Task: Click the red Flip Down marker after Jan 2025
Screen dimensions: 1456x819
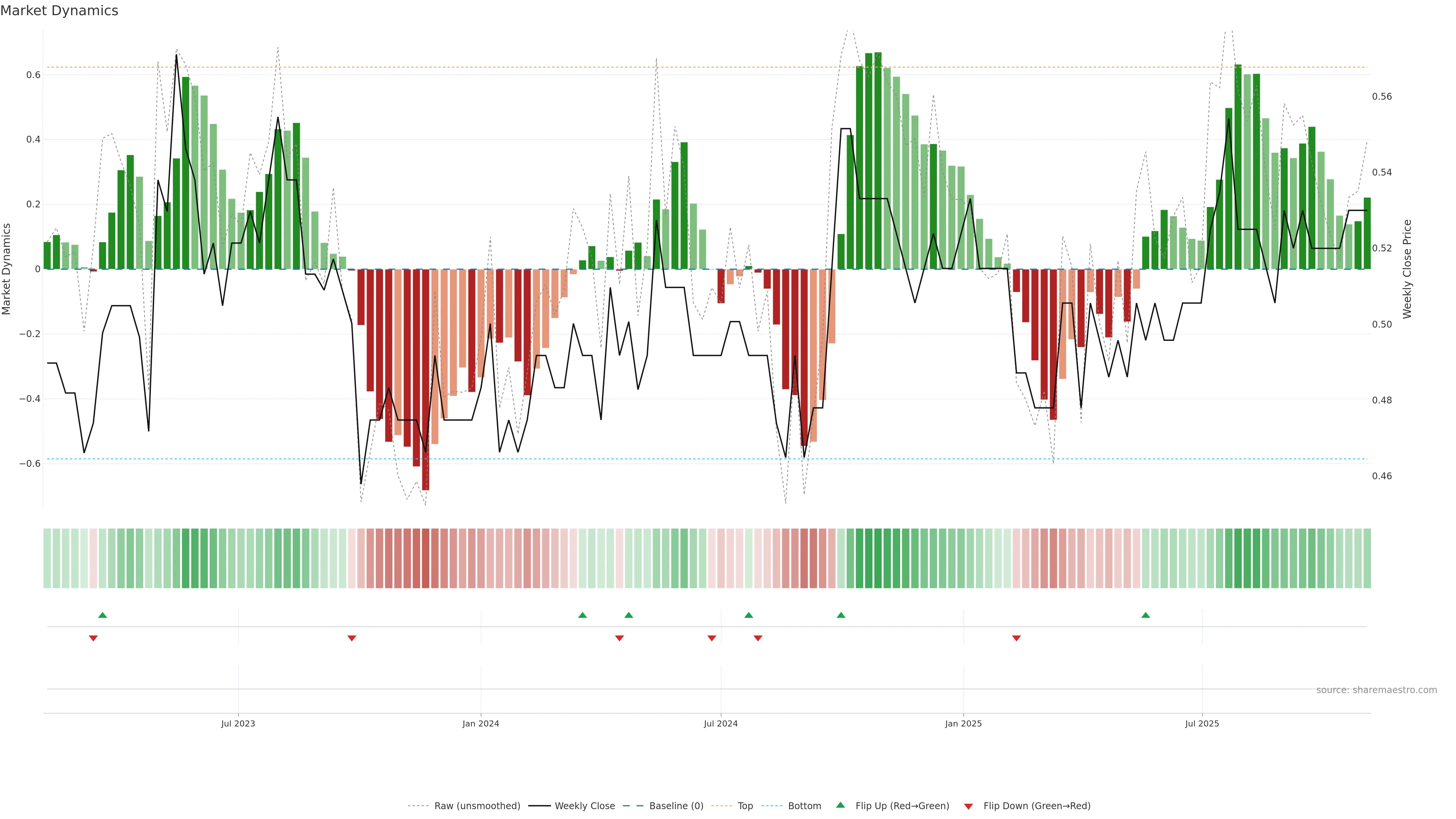Action: tap(1016, 638)
